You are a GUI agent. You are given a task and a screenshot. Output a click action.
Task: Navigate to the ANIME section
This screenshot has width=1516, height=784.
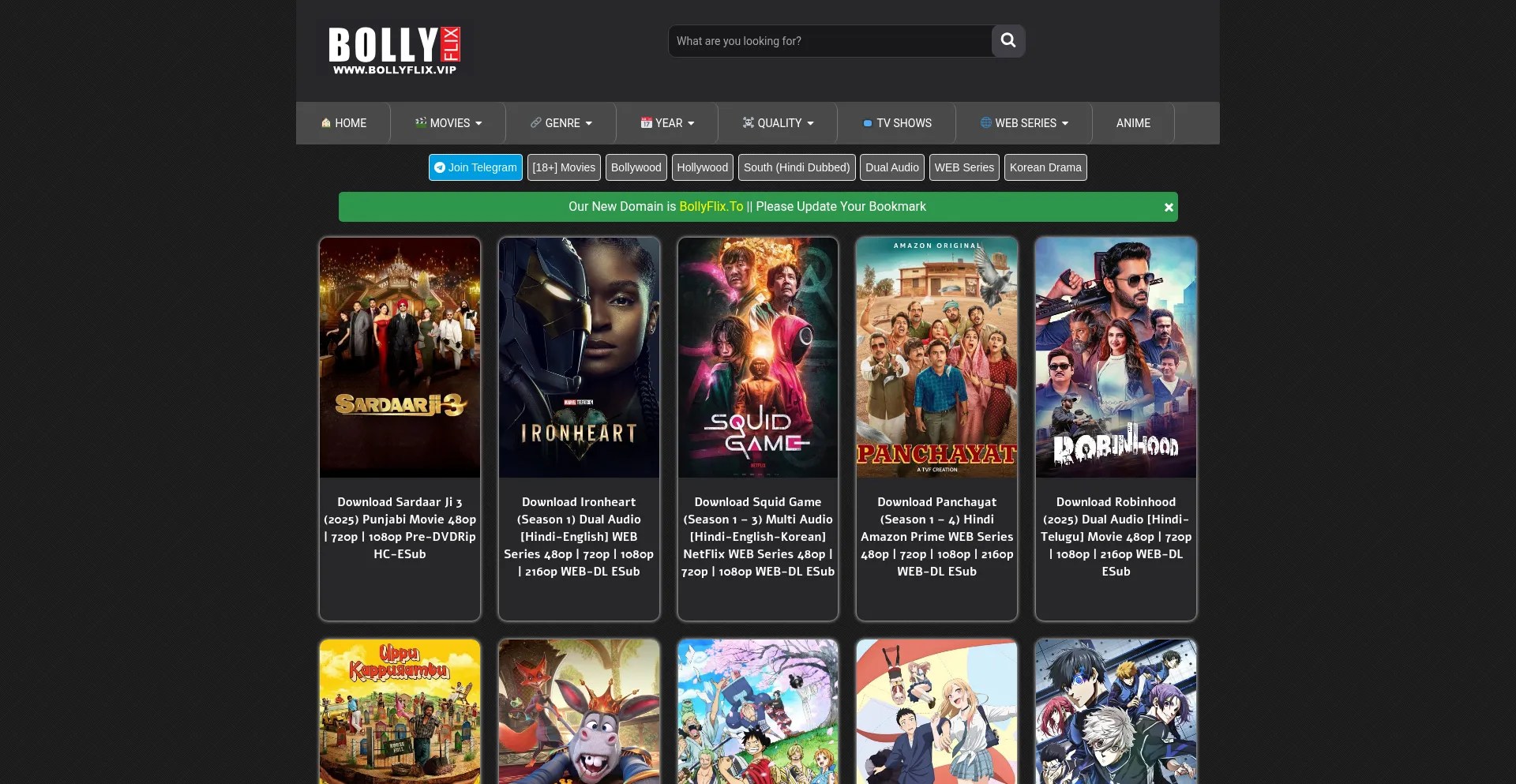click(1133, 123)
